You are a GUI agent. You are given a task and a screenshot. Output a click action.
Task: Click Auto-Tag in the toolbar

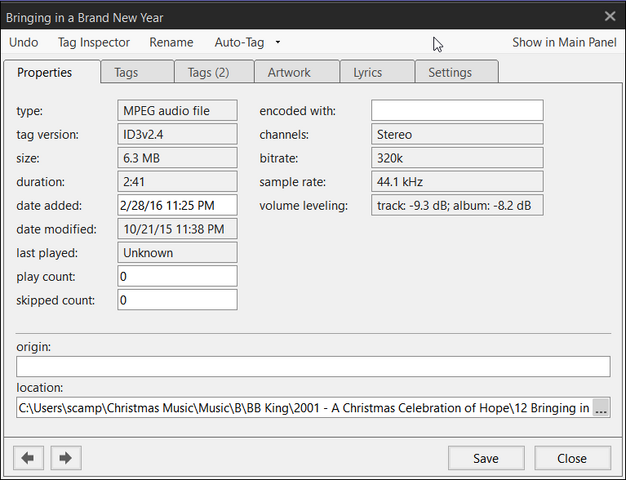pyautogui.click(x=239, y=42)
